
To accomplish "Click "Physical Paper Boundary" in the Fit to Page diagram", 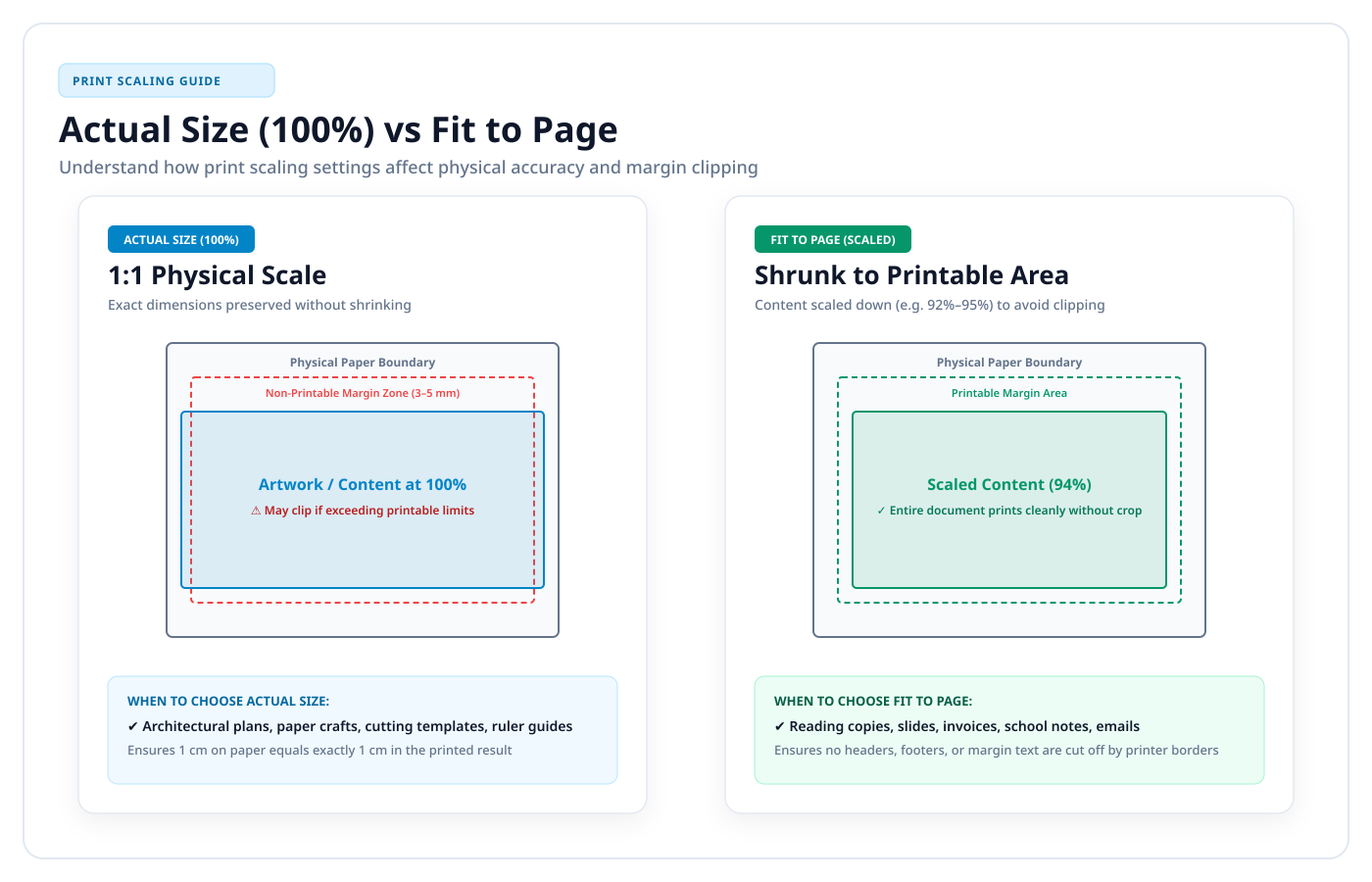I will 1009,363.
